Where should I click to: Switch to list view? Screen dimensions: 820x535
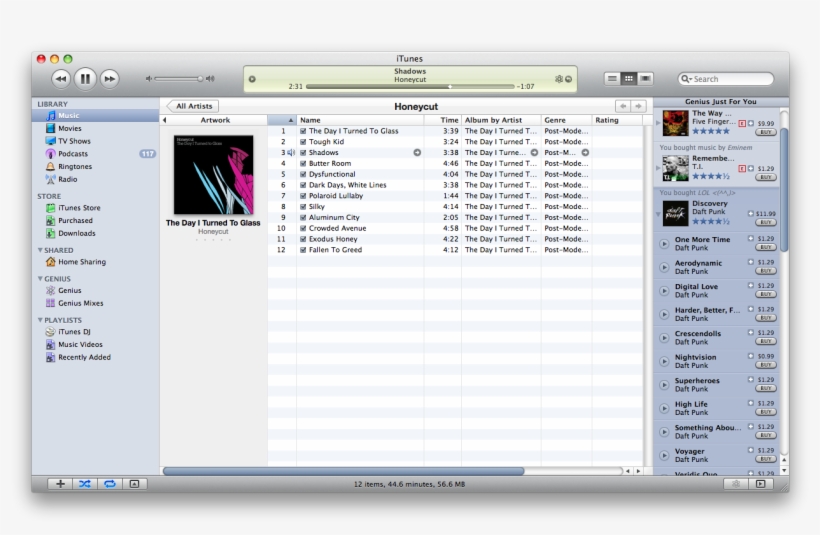point(611,78)
